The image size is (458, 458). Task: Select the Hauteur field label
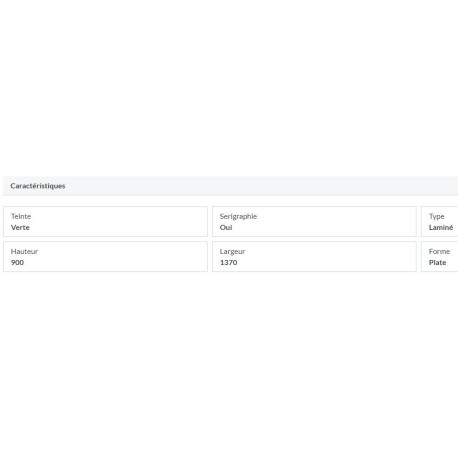pyautogui.click(x=24, y=251)
